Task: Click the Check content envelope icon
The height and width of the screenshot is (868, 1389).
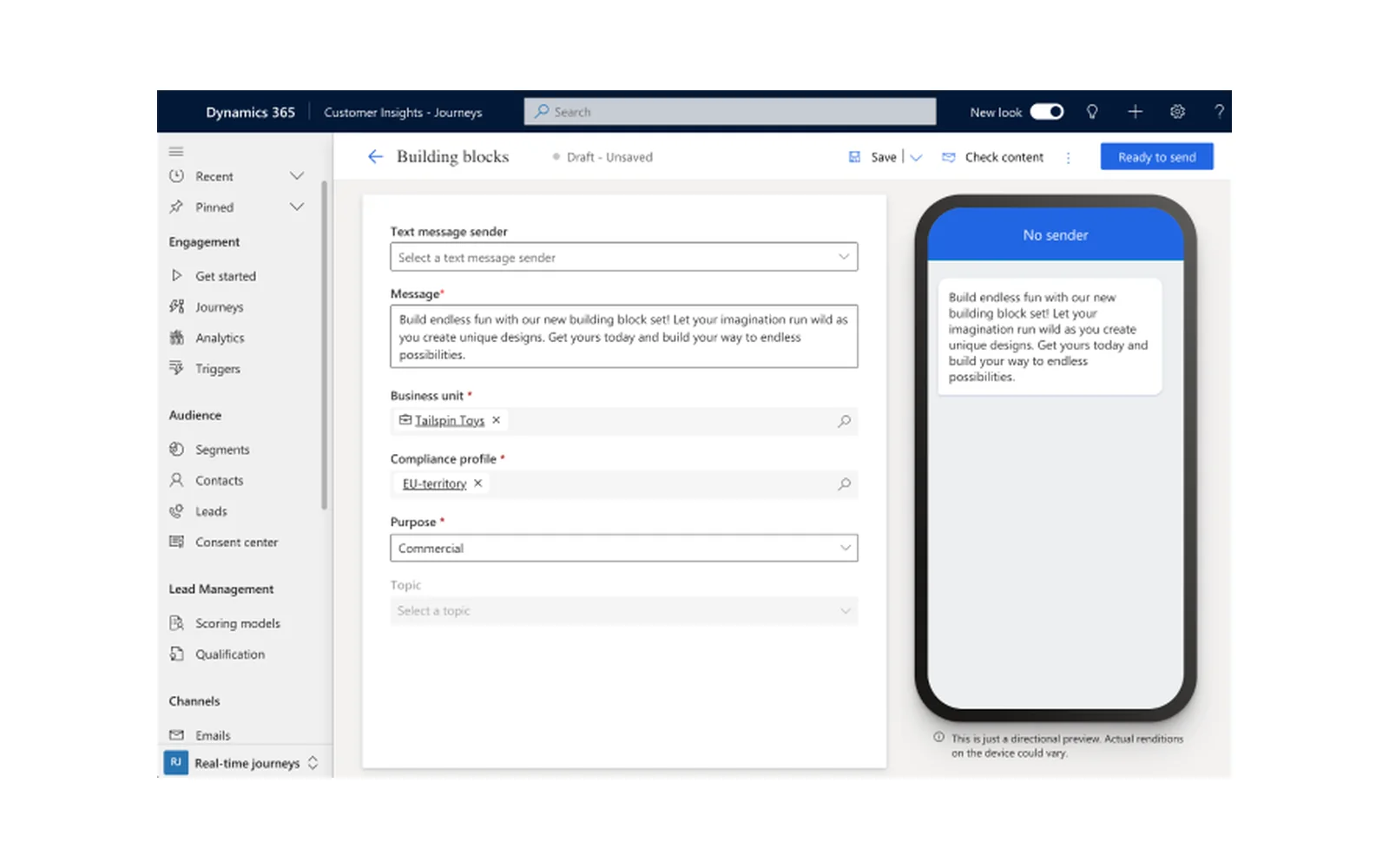Action: [949, 157]
